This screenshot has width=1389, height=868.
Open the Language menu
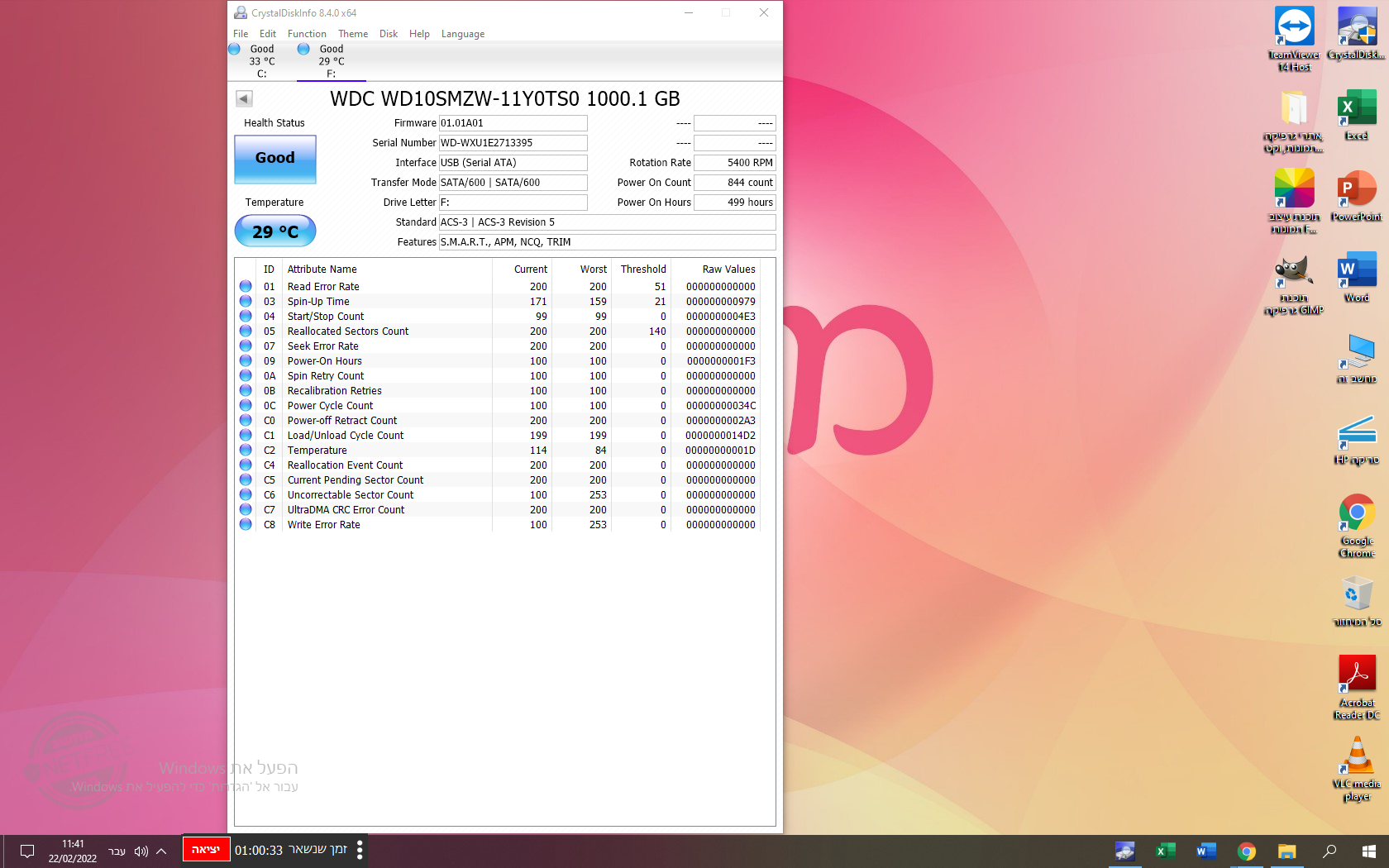tap(463, 34)
